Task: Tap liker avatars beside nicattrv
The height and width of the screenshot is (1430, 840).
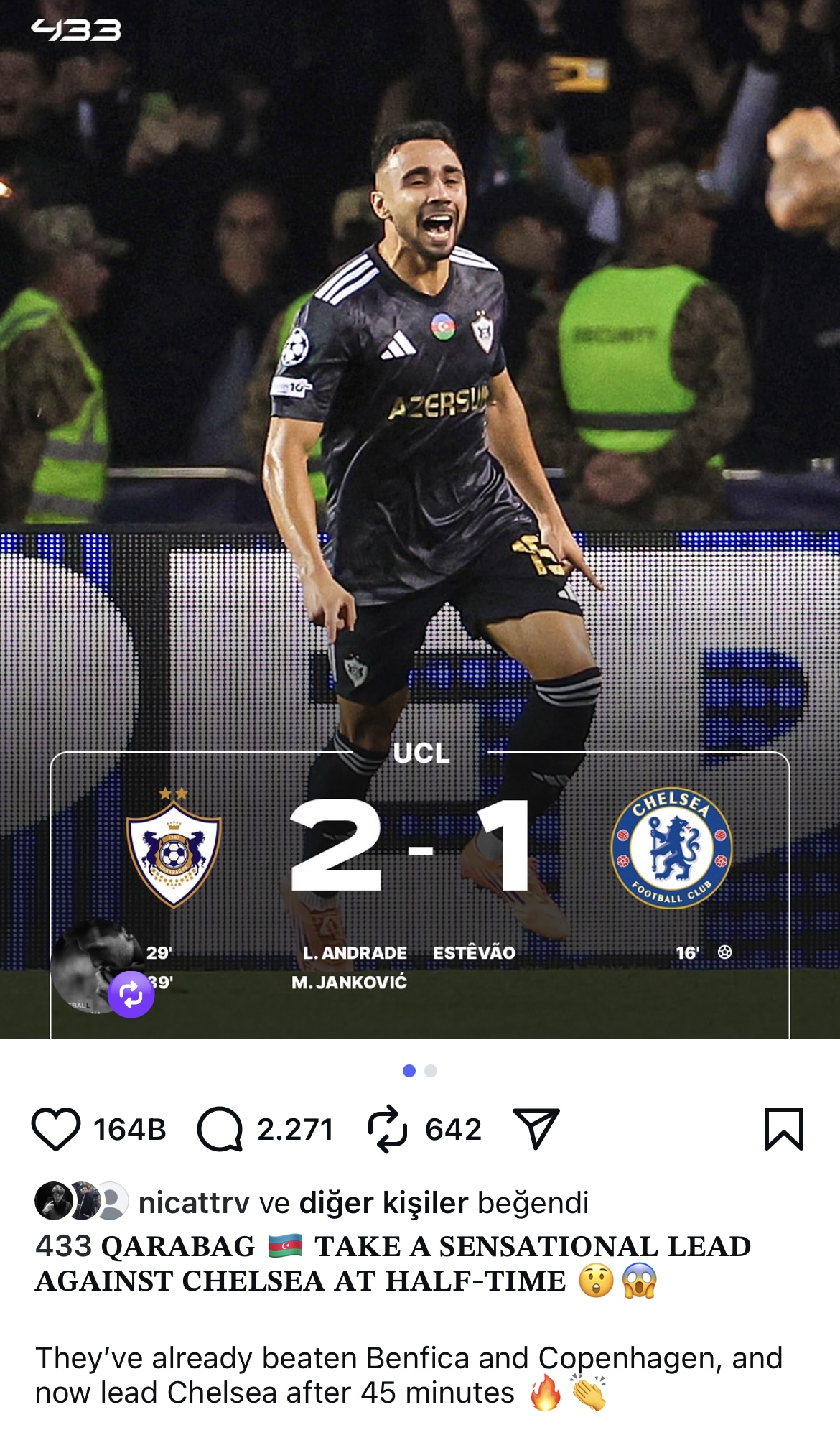Action: pos(81,1201)
